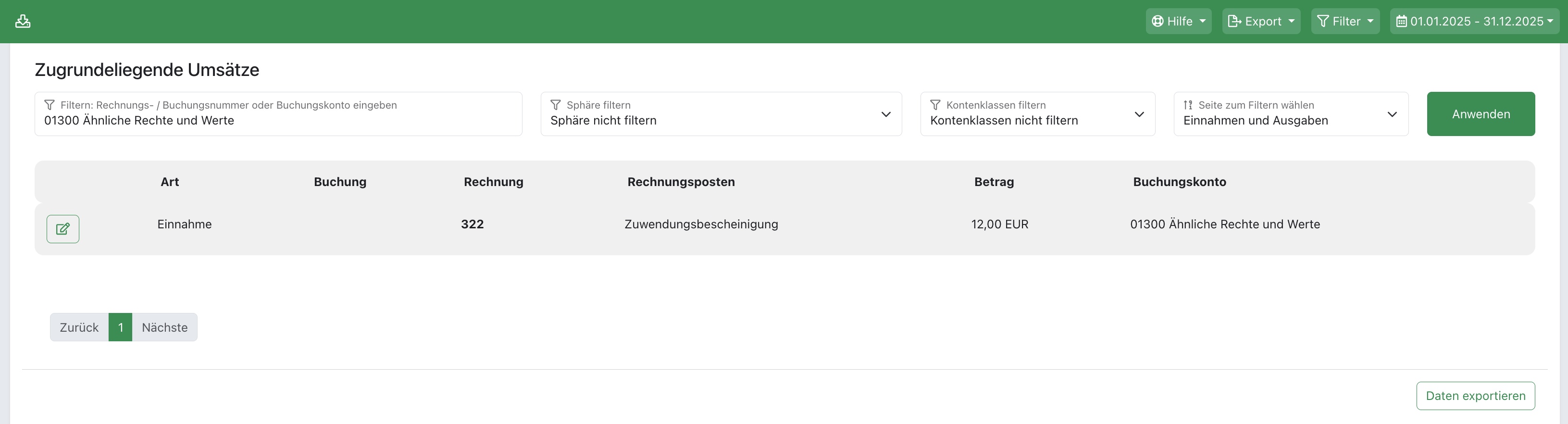Expand the Kontenklassen filtern dropdown
The width and height of the screenshot is (1568, 424).
(1037, 114)
